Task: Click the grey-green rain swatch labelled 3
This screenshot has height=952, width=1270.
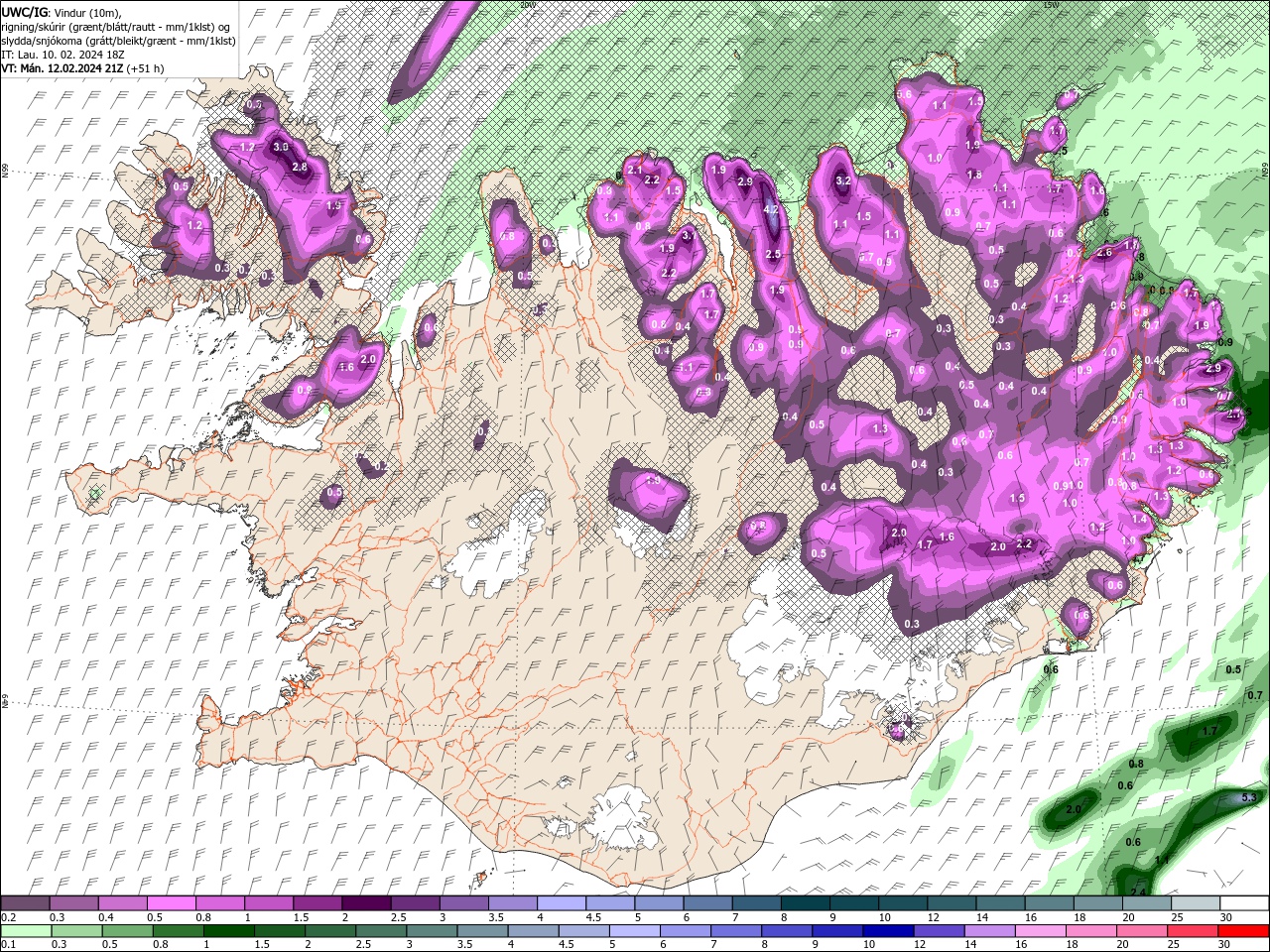Action: click(432, 930)
